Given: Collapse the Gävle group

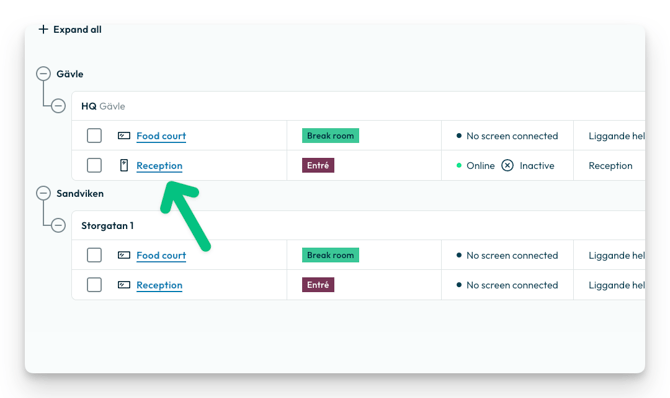Looking at the screenshot, I should (x=43, y=74).
